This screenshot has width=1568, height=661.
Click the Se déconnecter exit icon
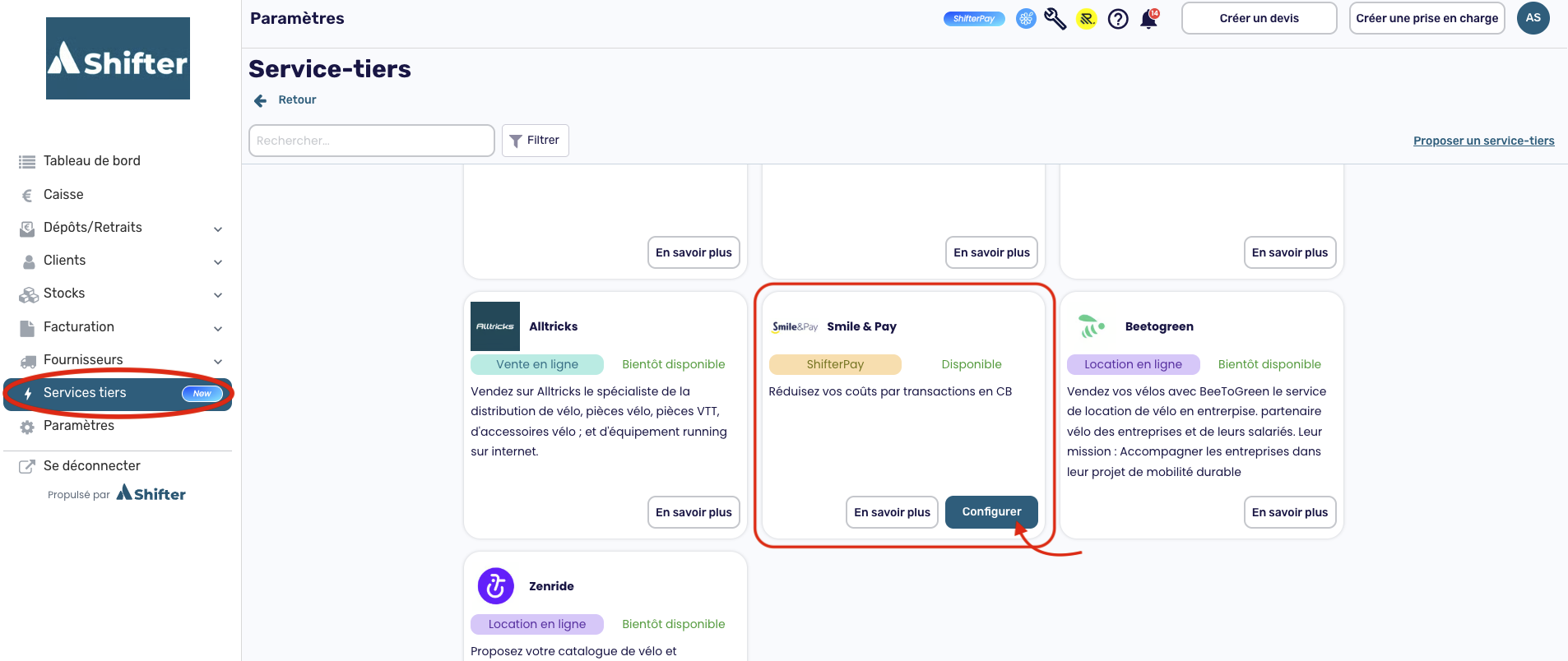pyautogui.click(x=27, y=467)
